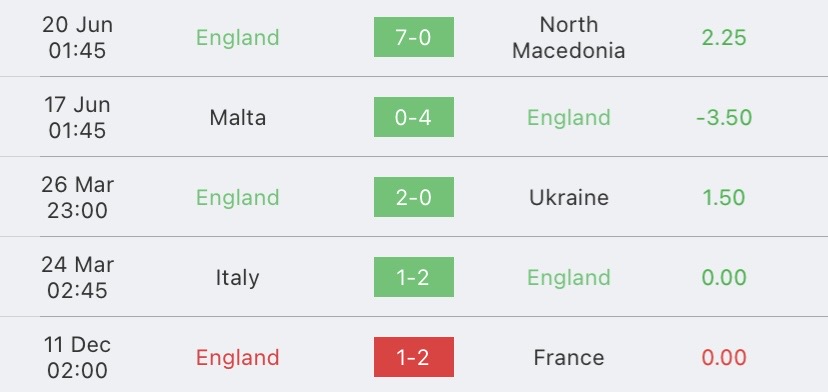Open the 2-0 score badge
Viewport: 828px width, 392px height.
pyautogui.click(x=413, y=197)
